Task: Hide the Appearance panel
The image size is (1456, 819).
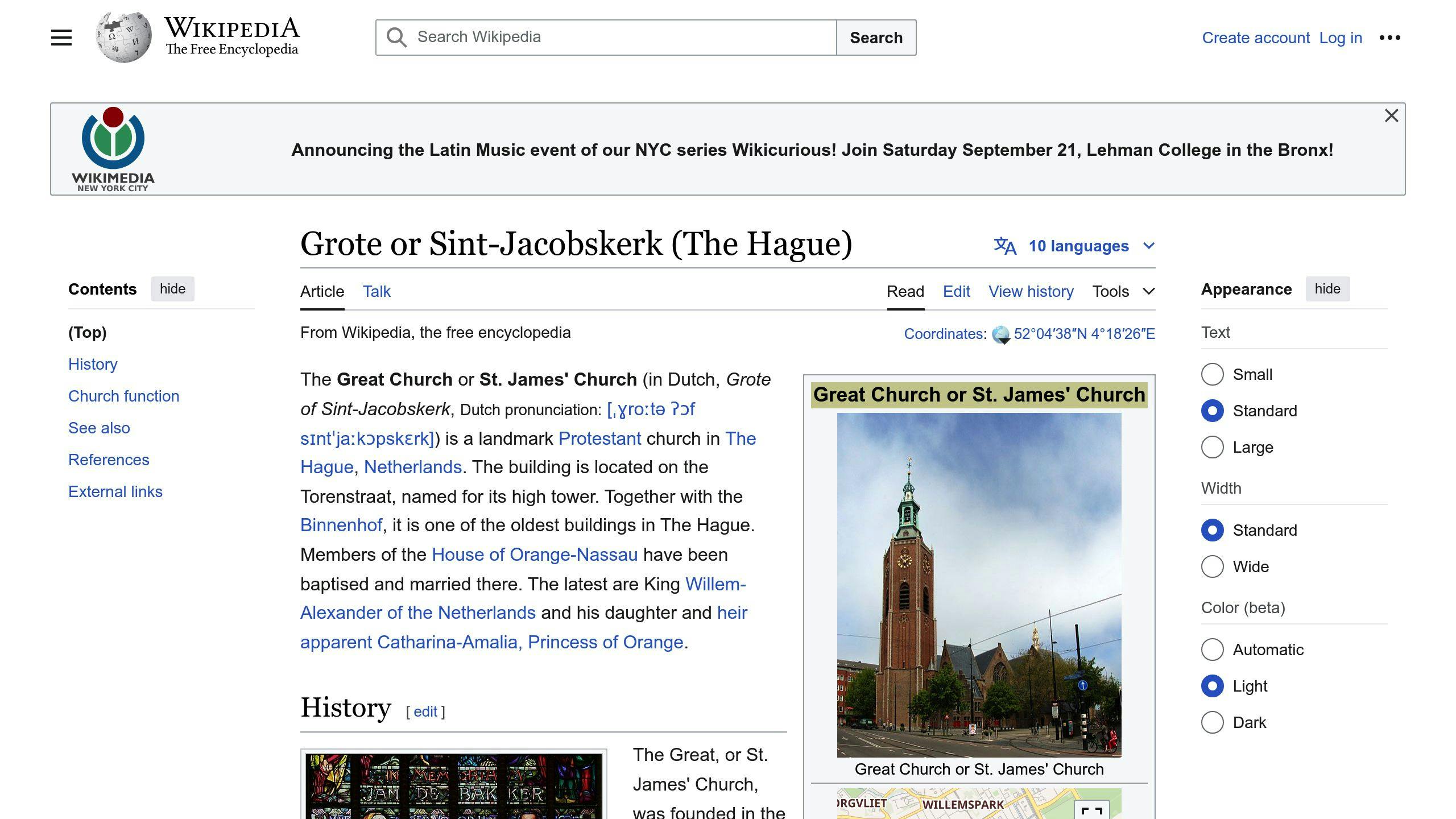Action: 1327,289
